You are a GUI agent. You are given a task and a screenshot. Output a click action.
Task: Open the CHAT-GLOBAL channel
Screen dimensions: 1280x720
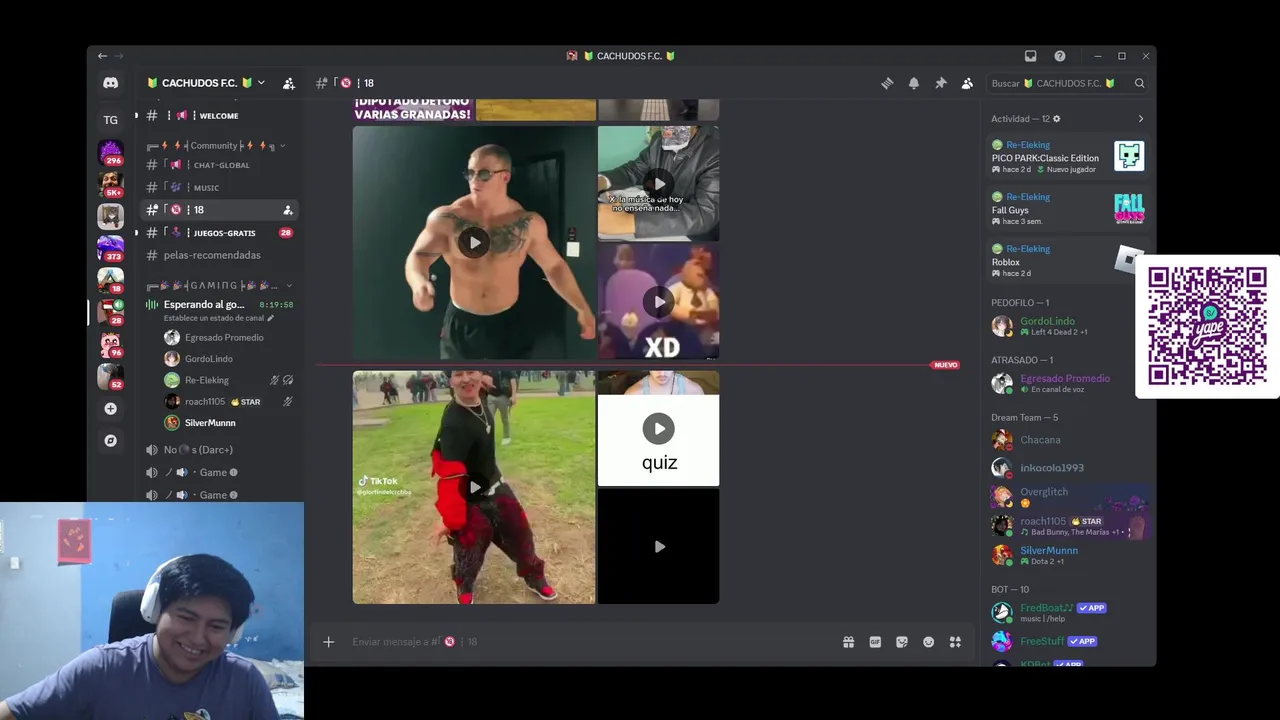[218, 165]
